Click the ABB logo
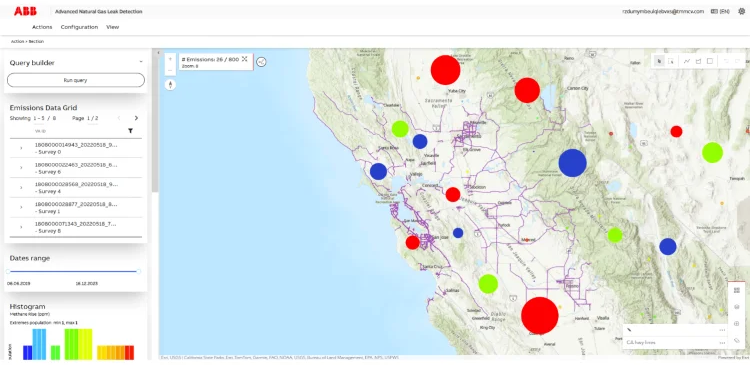 pos(25,11)
